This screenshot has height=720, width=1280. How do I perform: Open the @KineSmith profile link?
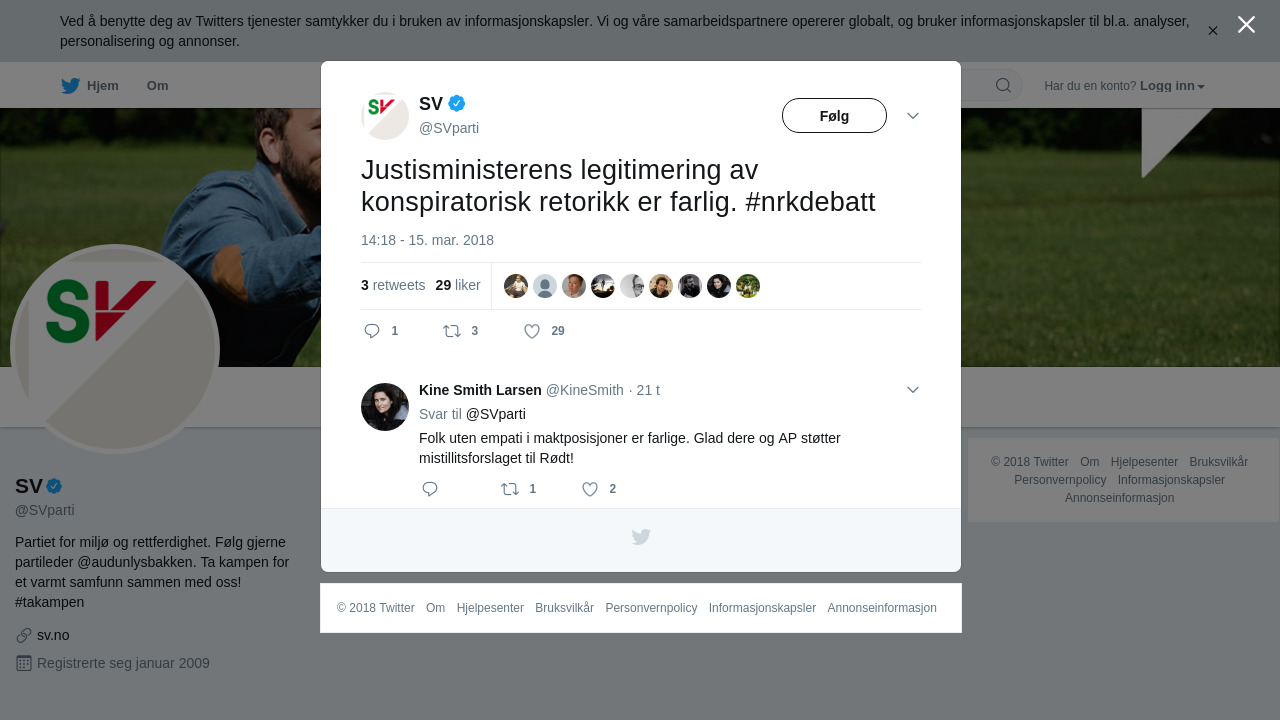[x=584, y=390]
